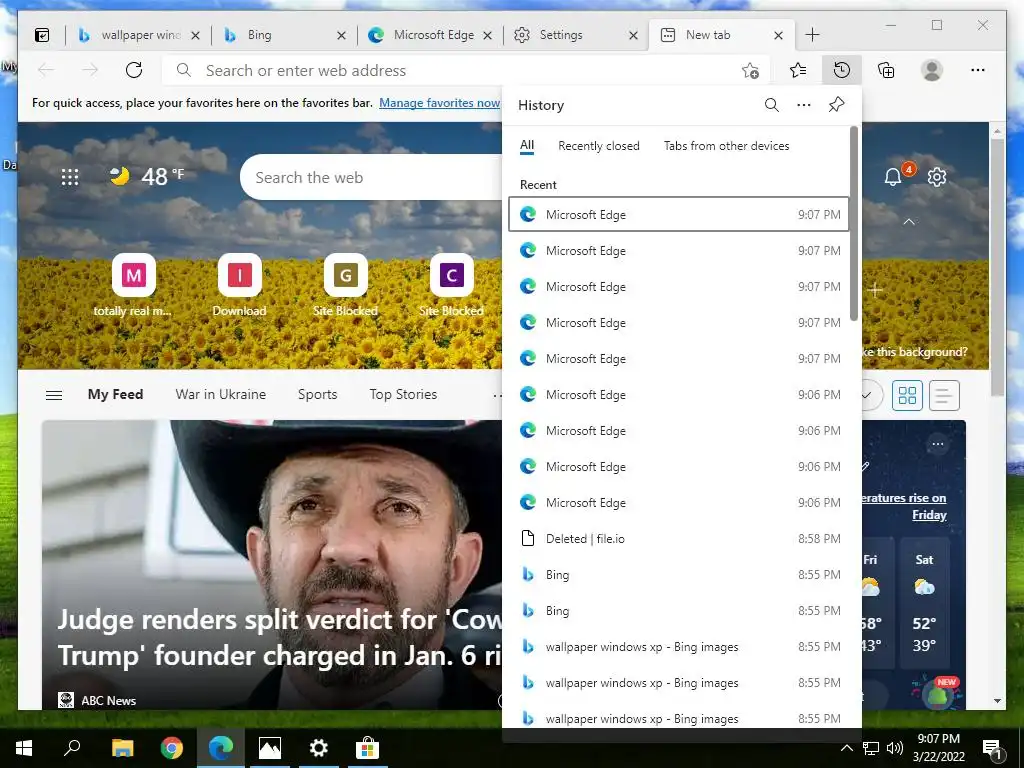The image size is (1024, 768).
Task: Open the Windows notification center icon
Action: tap(993, 748)
